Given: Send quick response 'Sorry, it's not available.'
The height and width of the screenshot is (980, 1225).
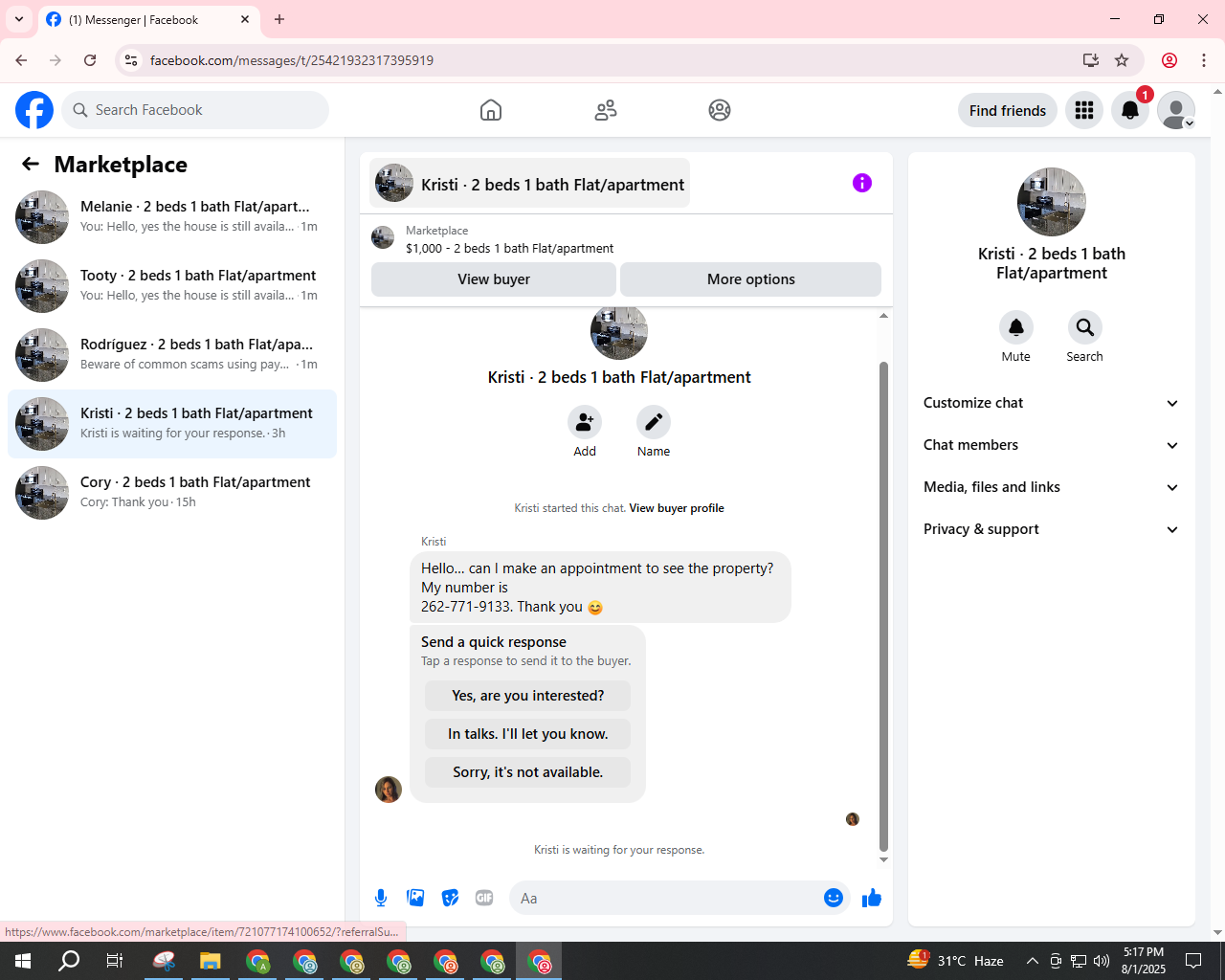Looking at the screenshot, I should coord(528,772).
